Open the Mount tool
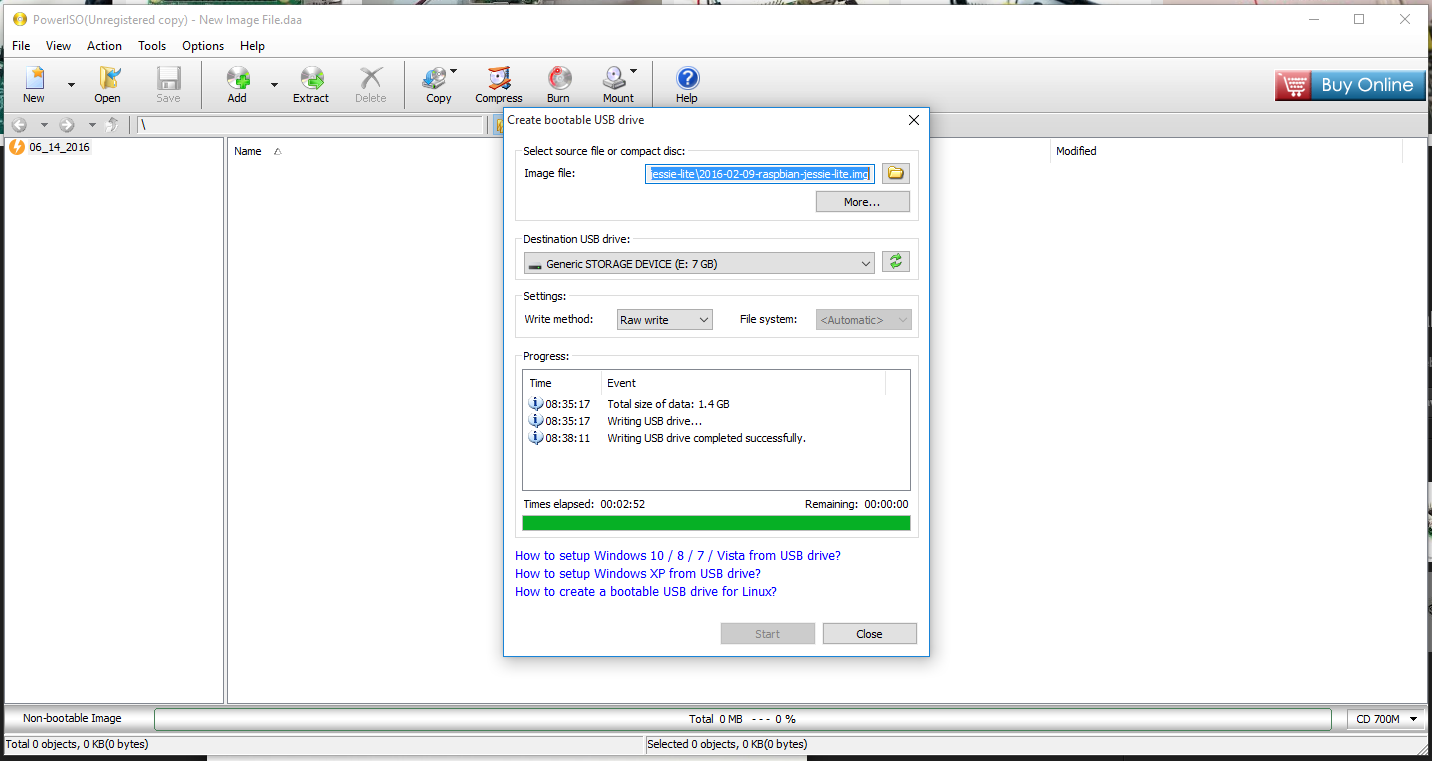Viewport: 1432px width, 761px height. (x=614, y=84)
